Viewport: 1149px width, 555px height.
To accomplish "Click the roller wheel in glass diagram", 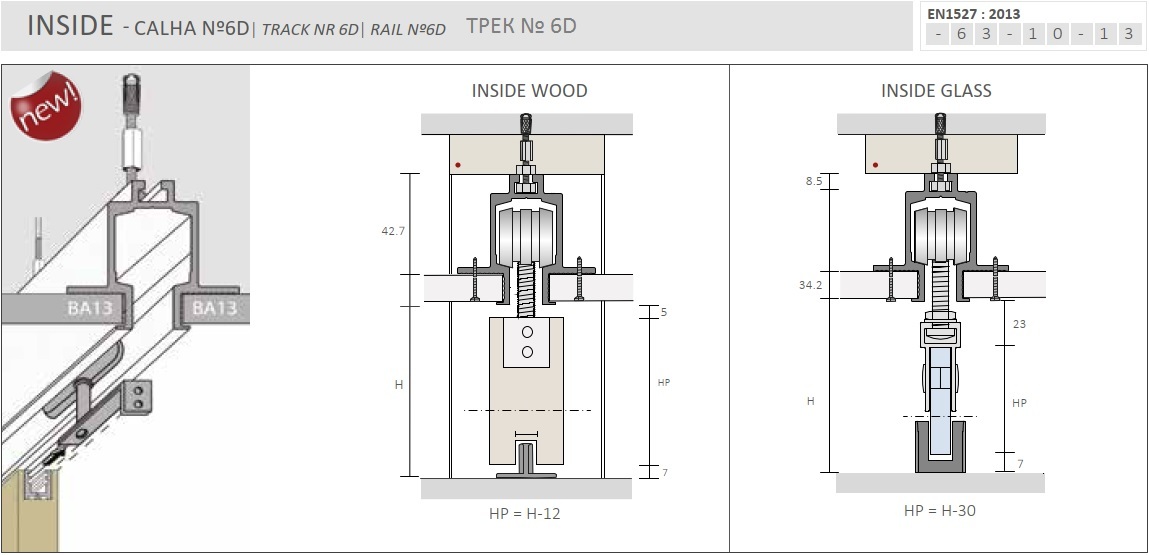I will [x=942, y=235].
